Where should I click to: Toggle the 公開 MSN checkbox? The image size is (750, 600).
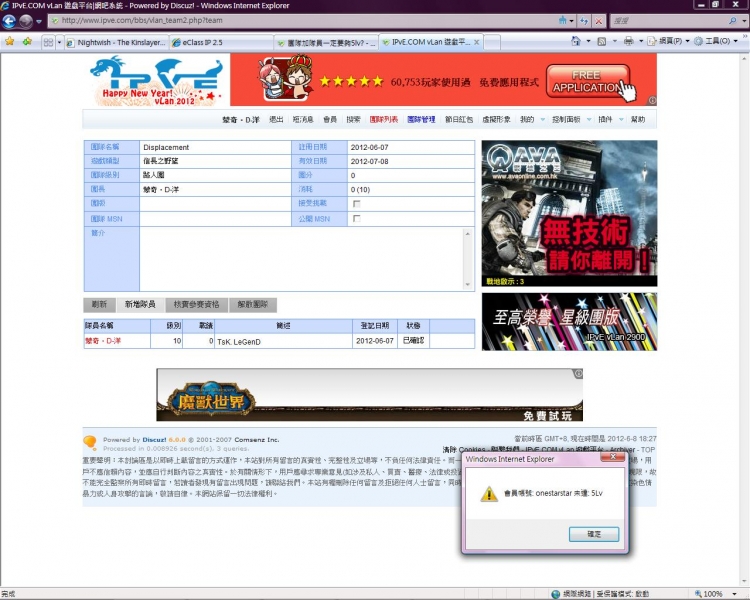point(356,219)
